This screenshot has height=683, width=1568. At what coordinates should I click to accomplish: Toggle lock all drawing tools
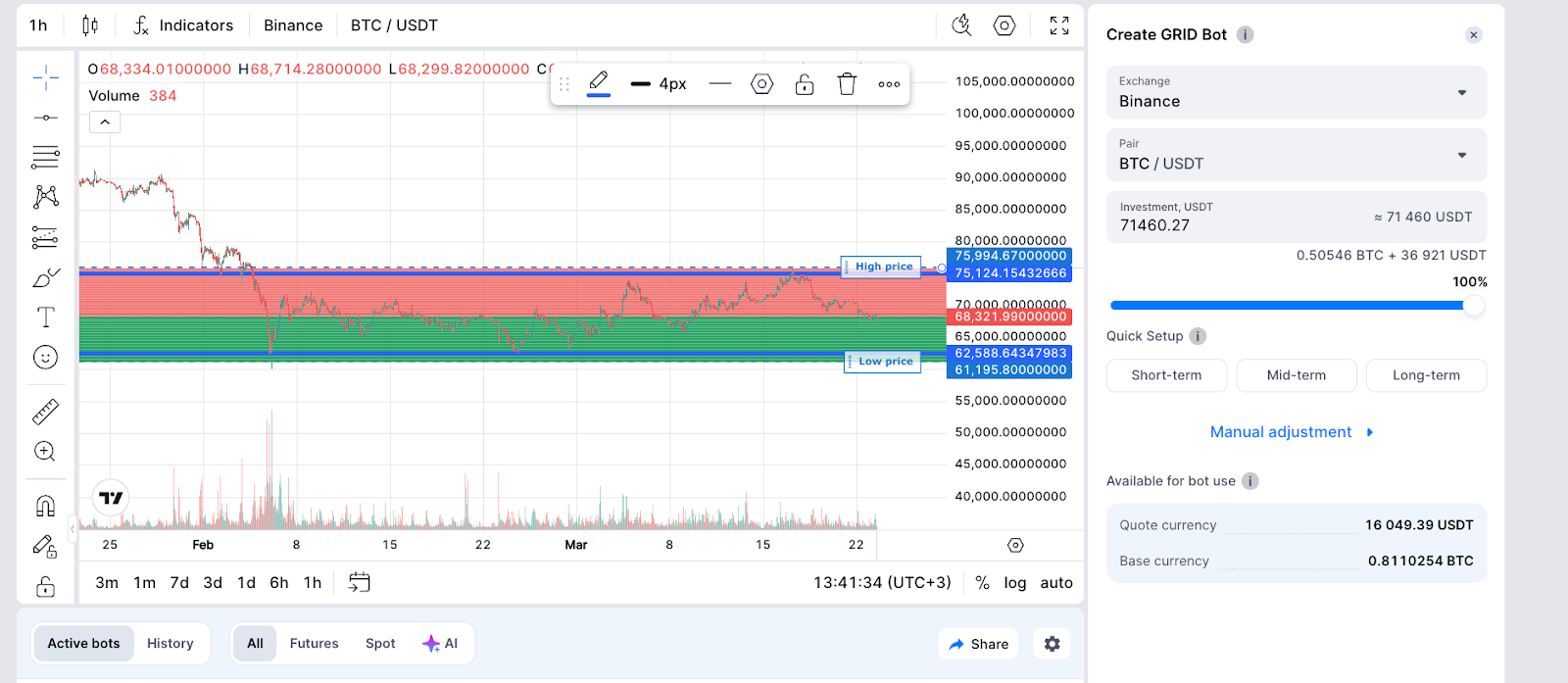(x=45, y=587)
